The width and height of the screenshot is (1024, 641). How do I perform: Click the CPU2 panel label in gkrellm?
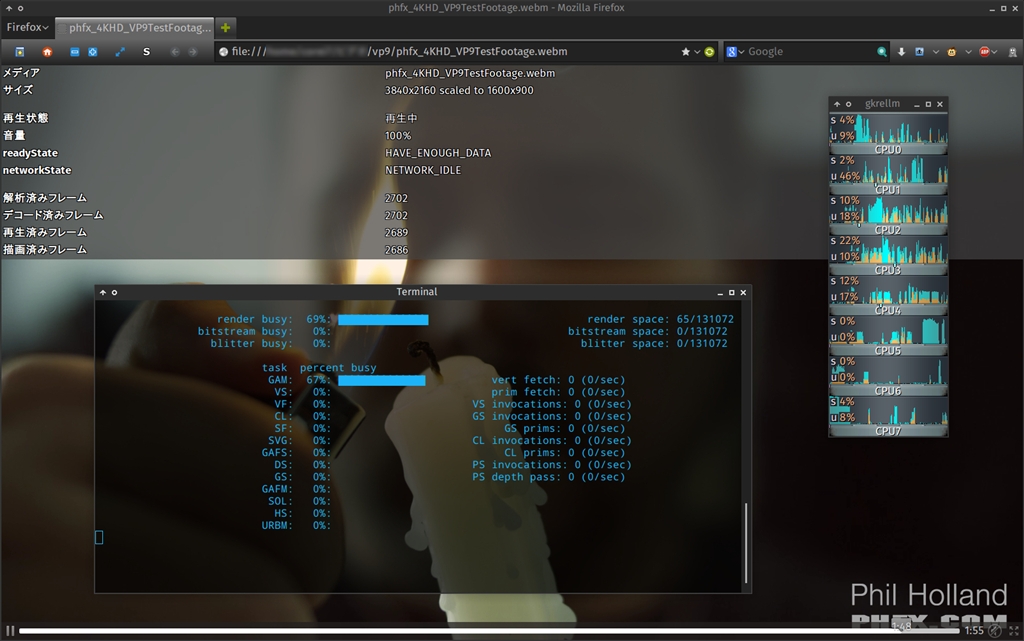(888, 230)
